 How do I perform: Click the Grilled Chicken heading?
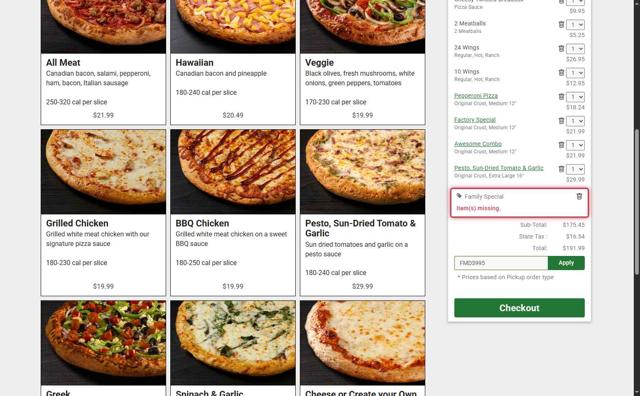77,223
